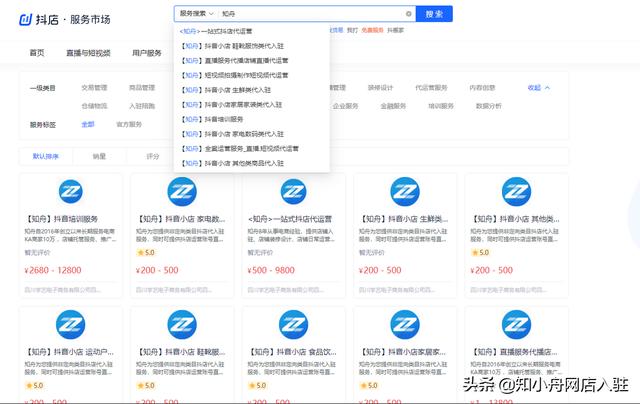Click logo icon of 一站式抖店代运营 card
This screenshot has width=640, height=404.
click(293, 191)
